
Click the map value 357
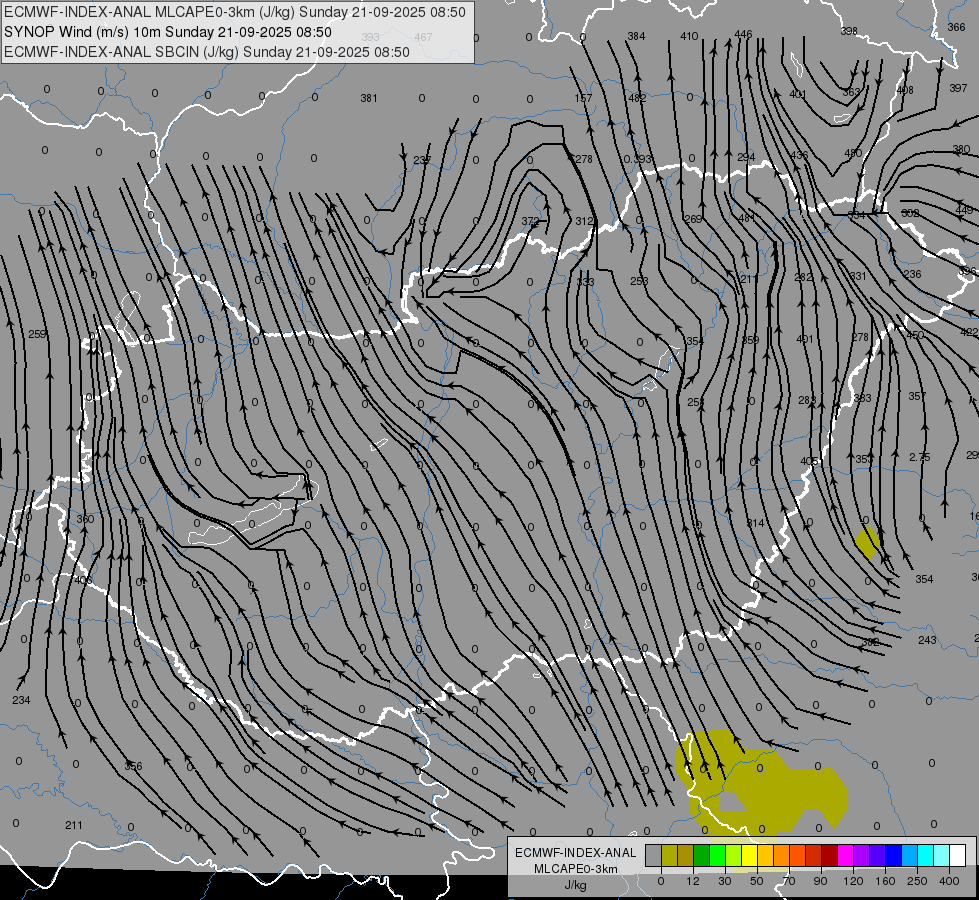pos(917,396)
